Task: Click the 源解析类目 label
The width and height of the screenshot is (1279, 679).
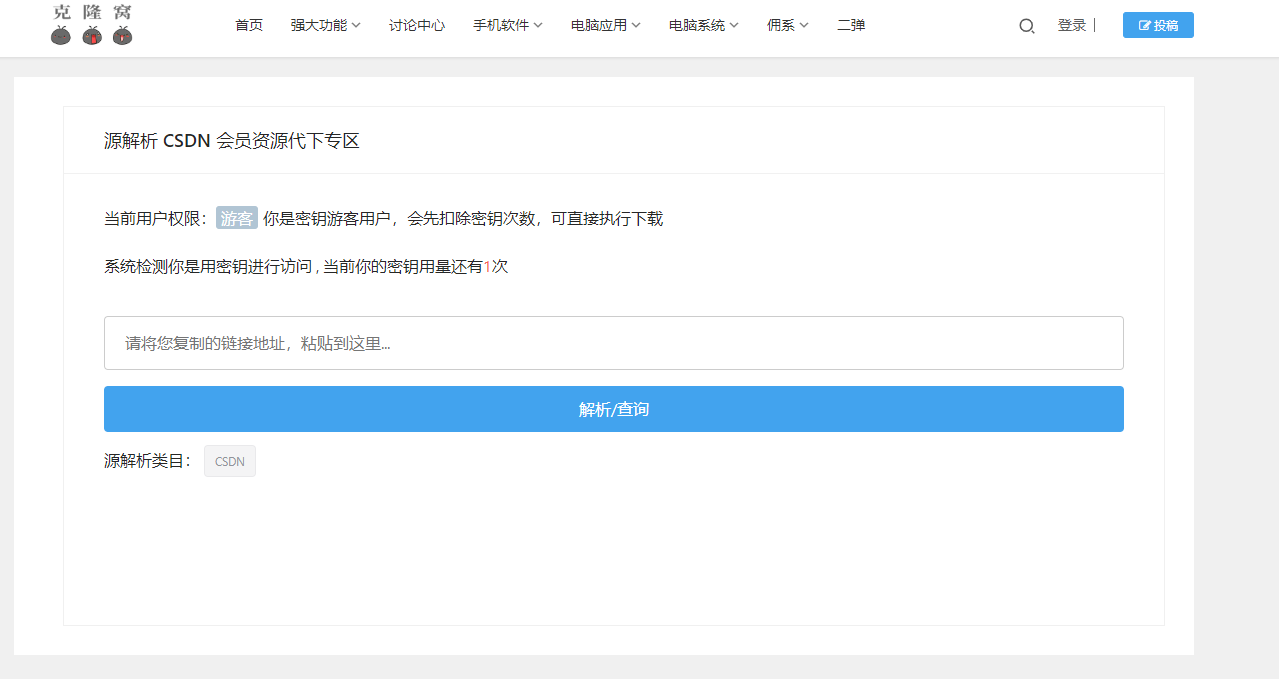Action: (x=148, y=461)
